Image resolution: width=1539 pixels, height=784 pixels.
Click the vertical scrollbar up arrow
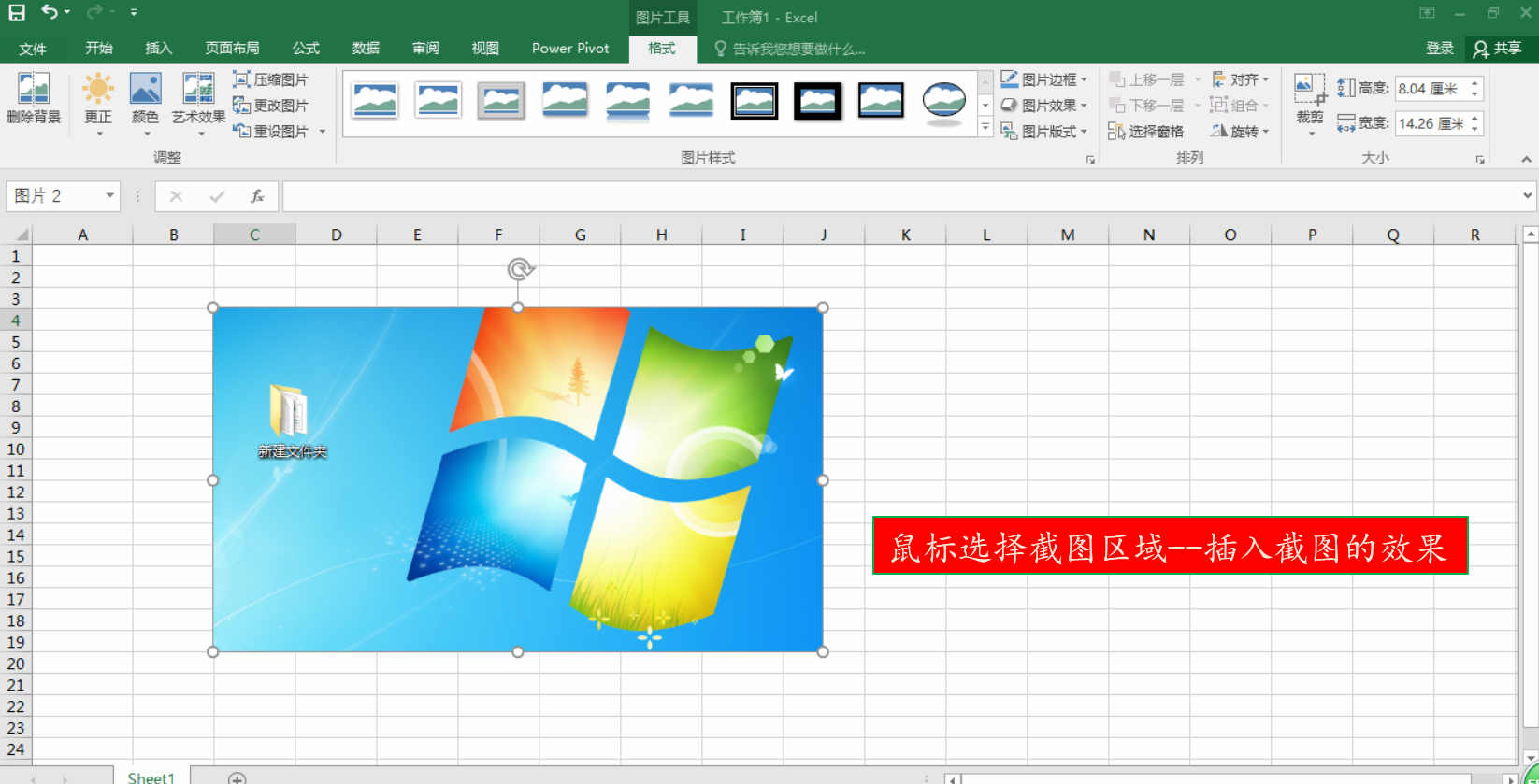click(1531, 234)
